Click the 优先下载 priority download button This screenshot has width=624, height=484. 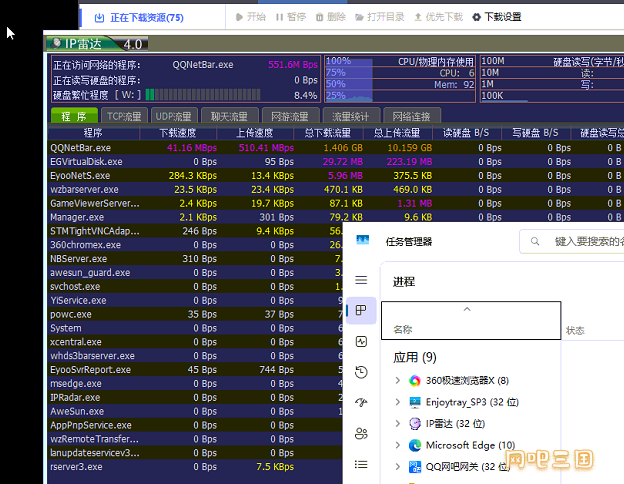(439, 17)
